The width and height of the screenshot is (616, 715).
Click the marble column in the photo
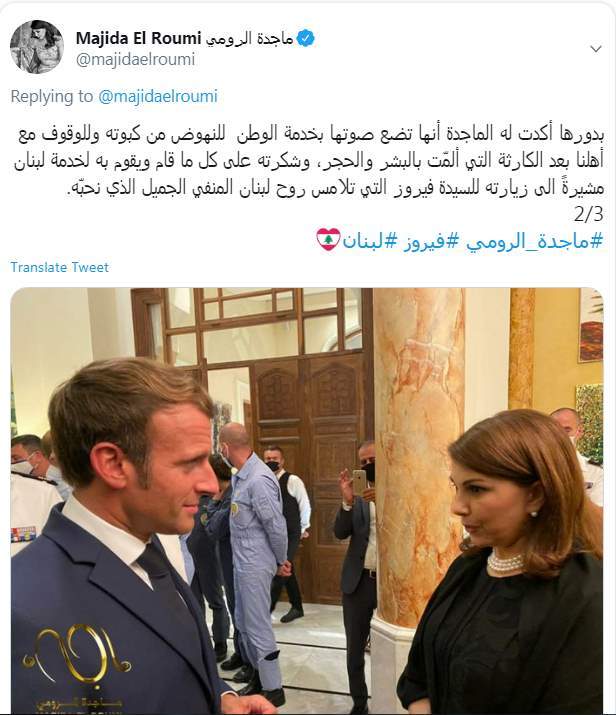point(419,456)
